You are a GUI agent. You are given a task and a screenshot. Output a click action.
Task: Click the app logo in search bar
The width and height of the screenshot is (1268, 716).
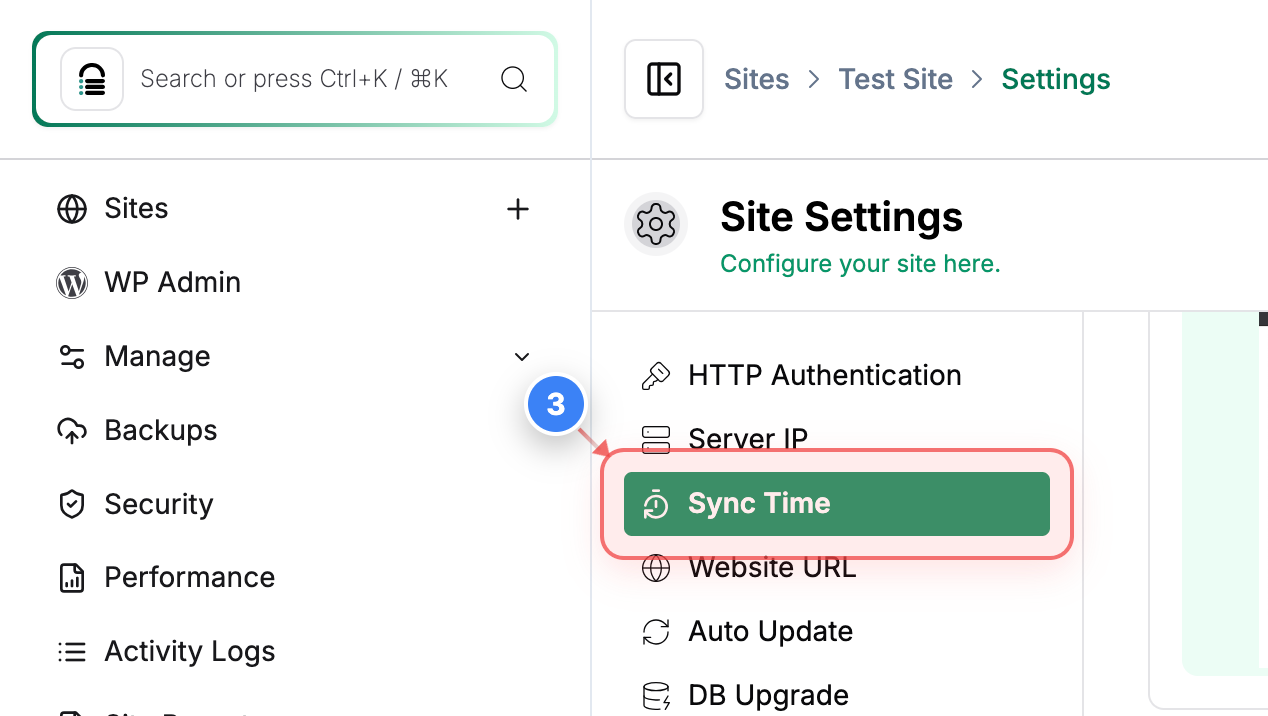click(x=92, y=79)
